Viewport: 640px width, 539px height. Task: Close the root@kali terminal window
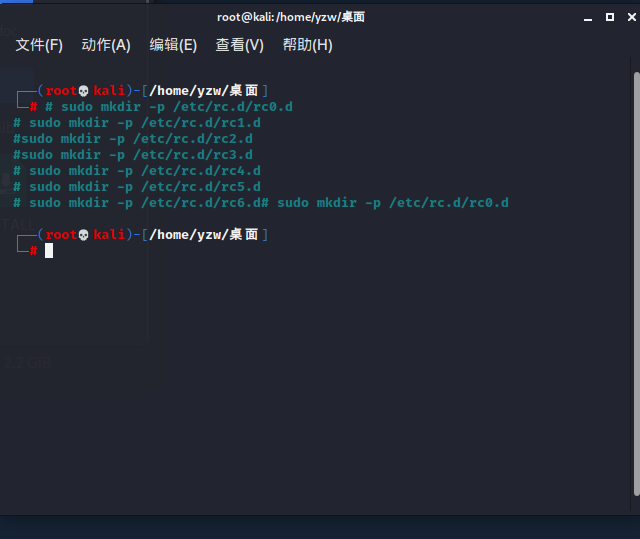click(x=630, y=17)
